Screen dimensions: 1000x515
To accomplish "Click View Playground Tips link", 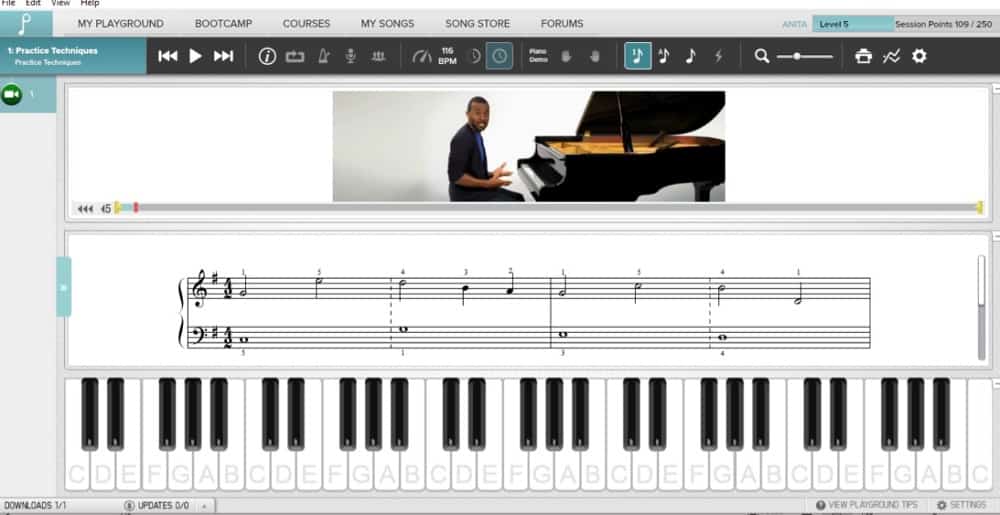I will (x=866, y=505).
